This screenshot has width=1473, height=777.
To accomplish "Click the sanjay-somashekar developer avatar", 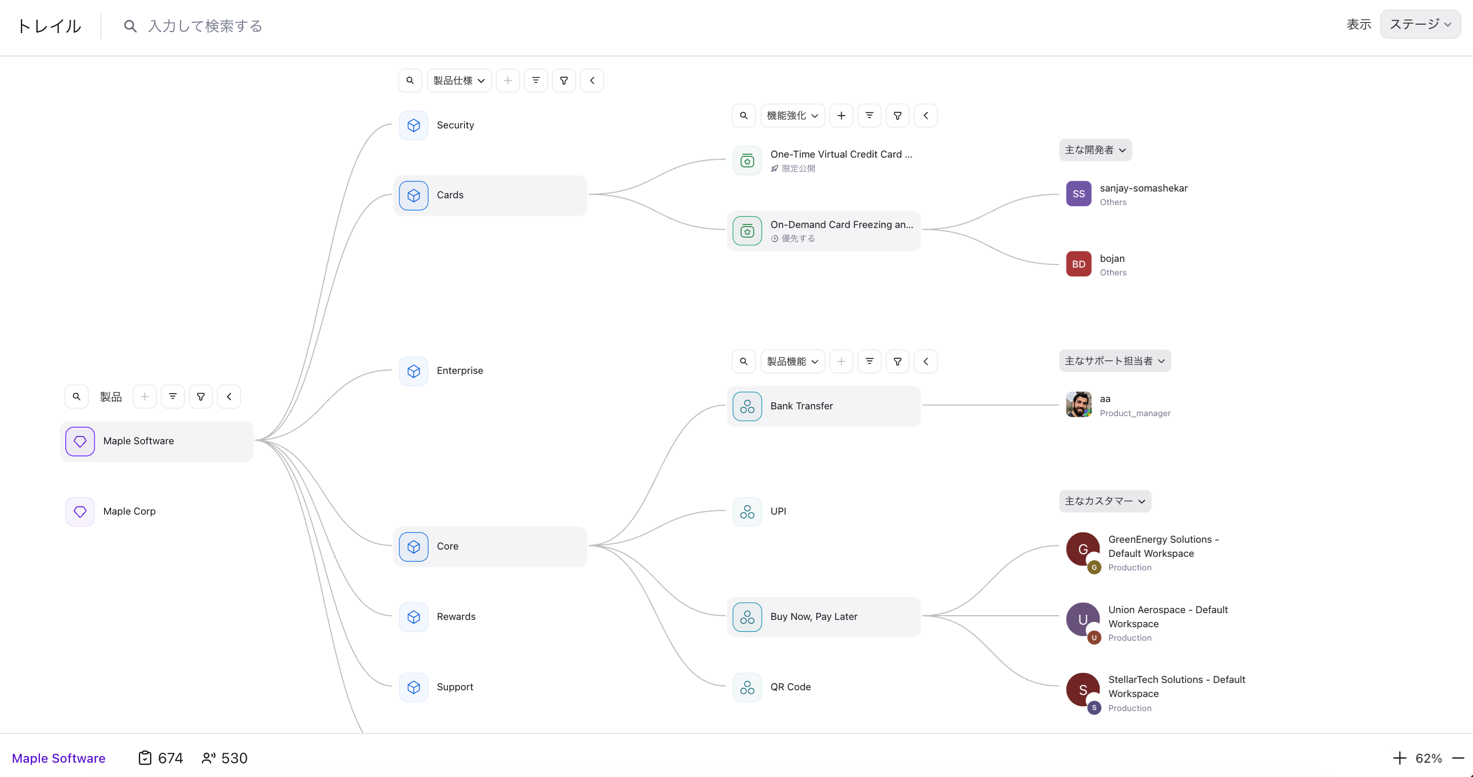I will click(1078, 194).
